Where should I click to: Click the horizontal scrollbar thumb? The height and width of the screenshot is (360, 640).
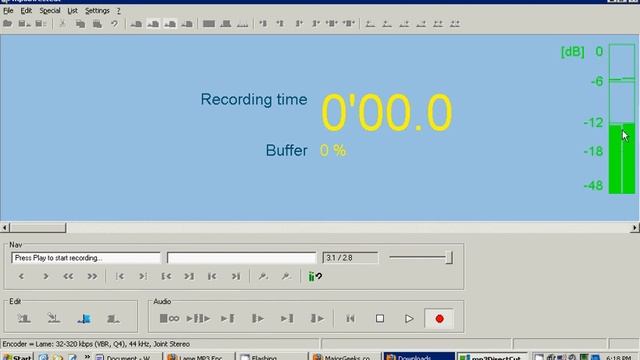(38, 228)
